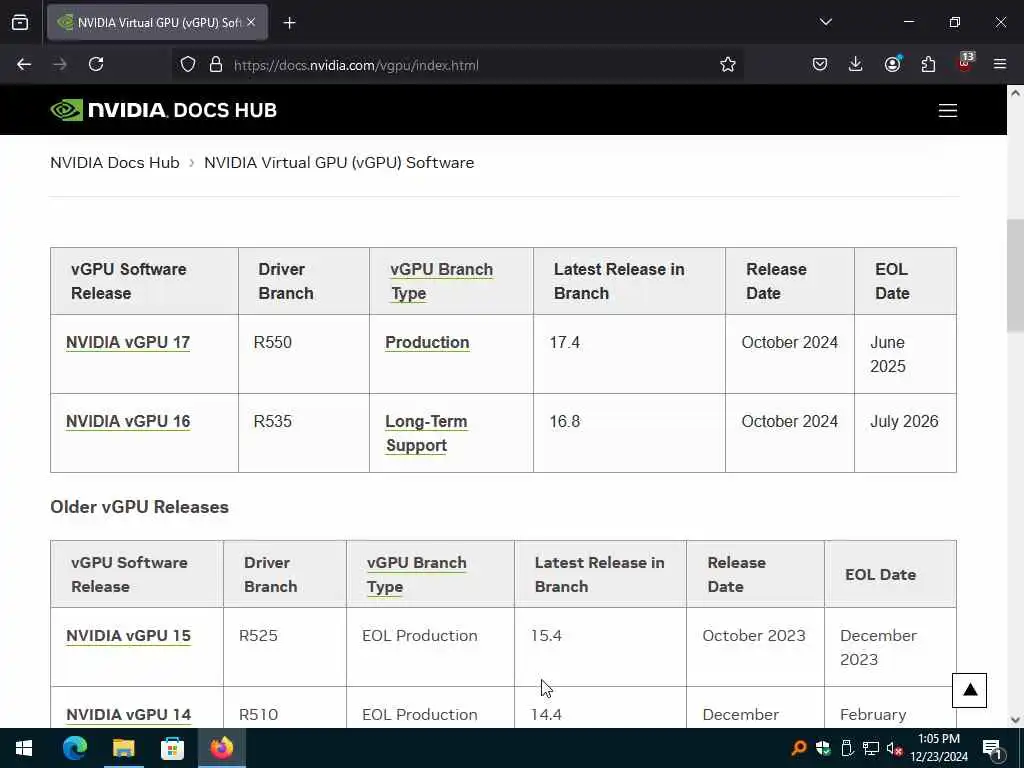
Task: Open File Explorer from taskbar
Action: point(123,748)
